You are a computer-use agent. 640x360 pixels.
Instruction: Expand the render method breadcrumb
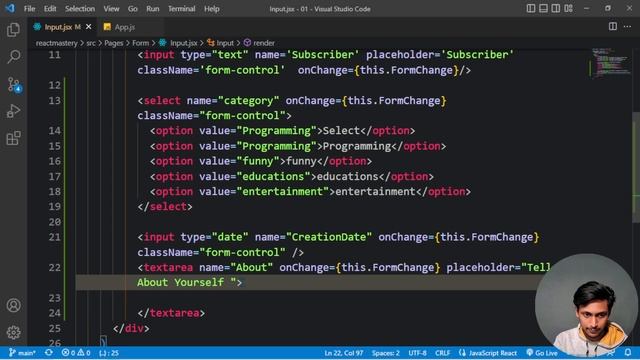pos(259,43)
